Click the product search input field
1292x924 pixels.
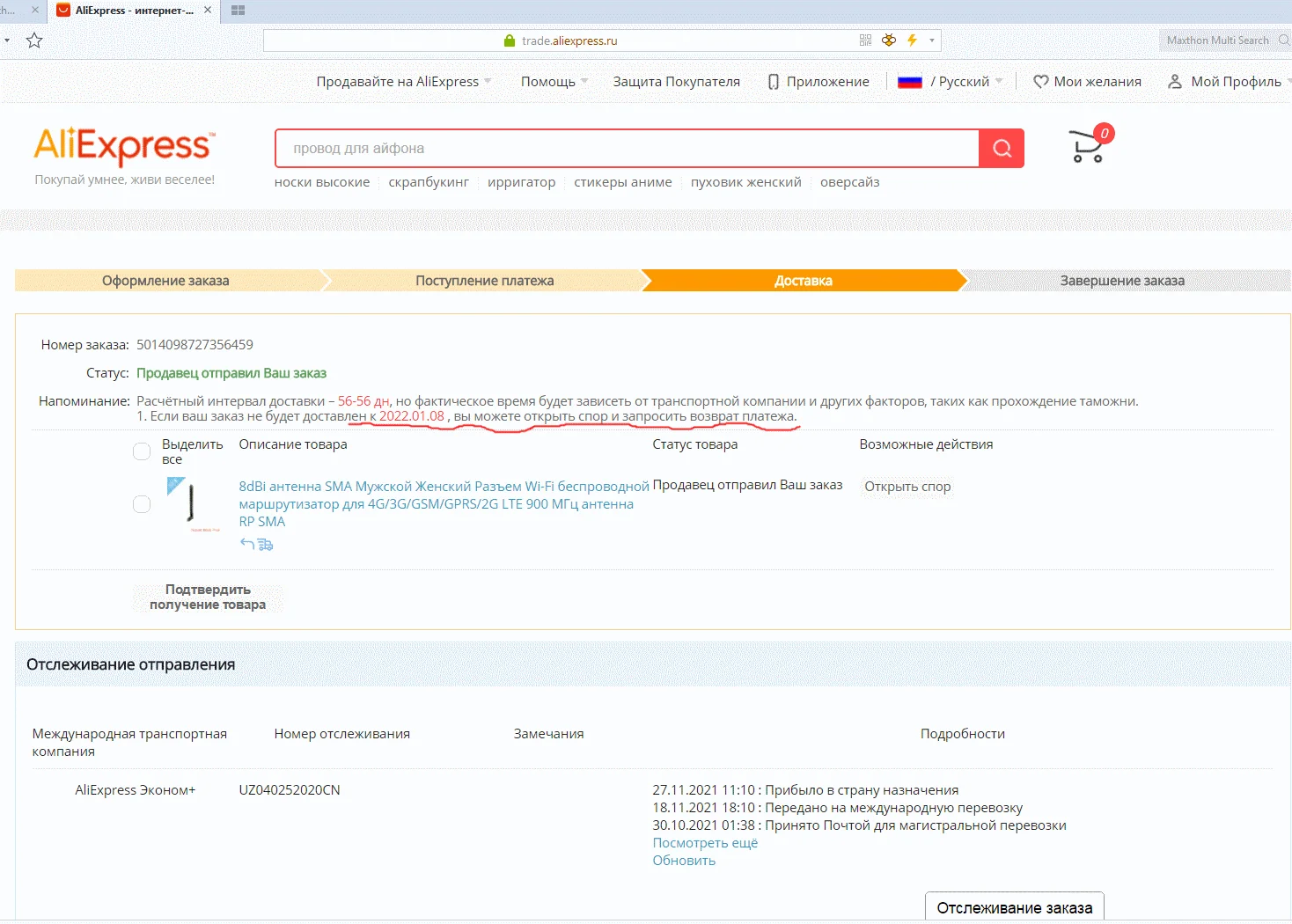point(628,148)
